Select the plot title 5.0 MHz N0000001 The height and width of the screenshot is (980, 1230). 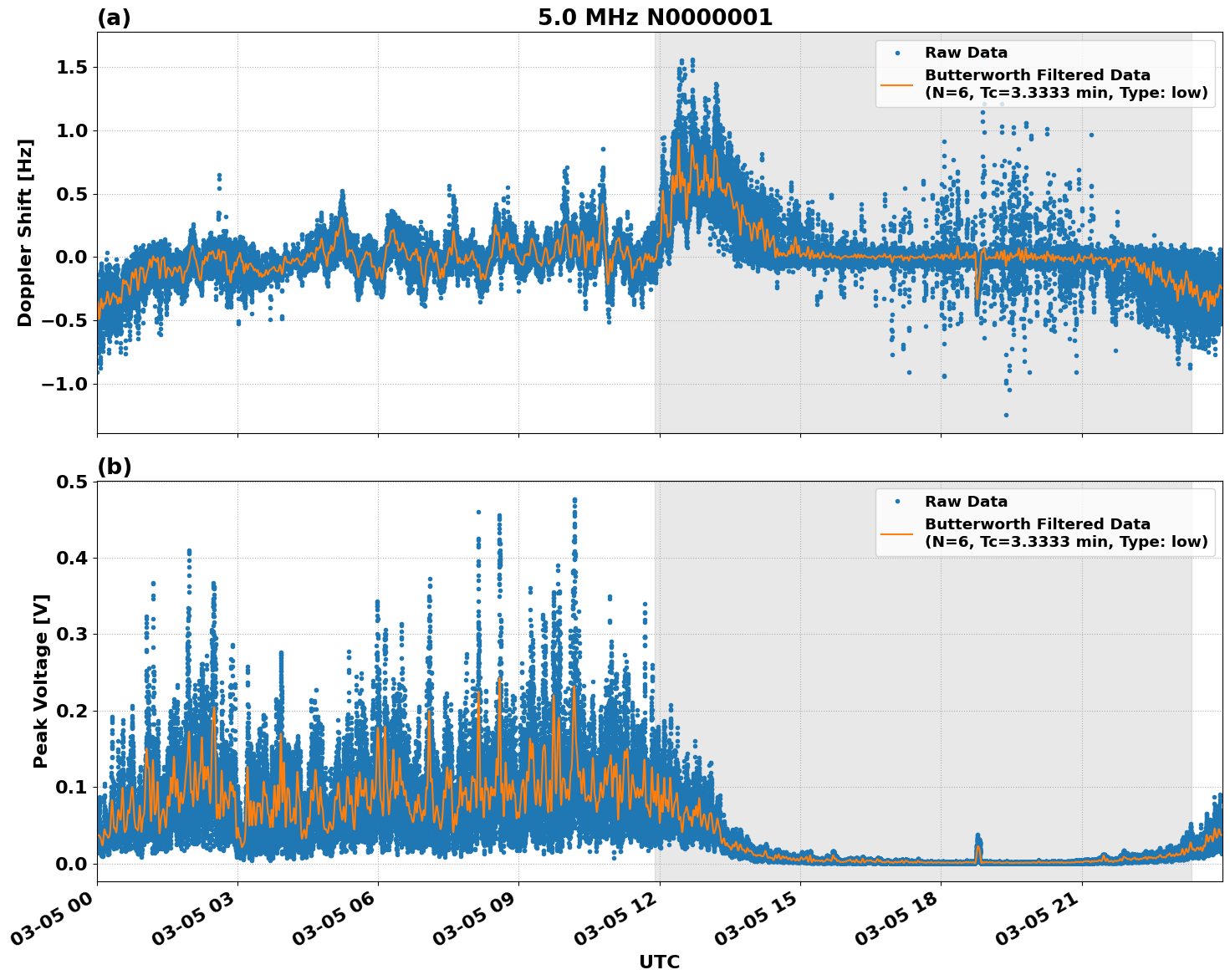pyautogui.click(x=658, y=18)
